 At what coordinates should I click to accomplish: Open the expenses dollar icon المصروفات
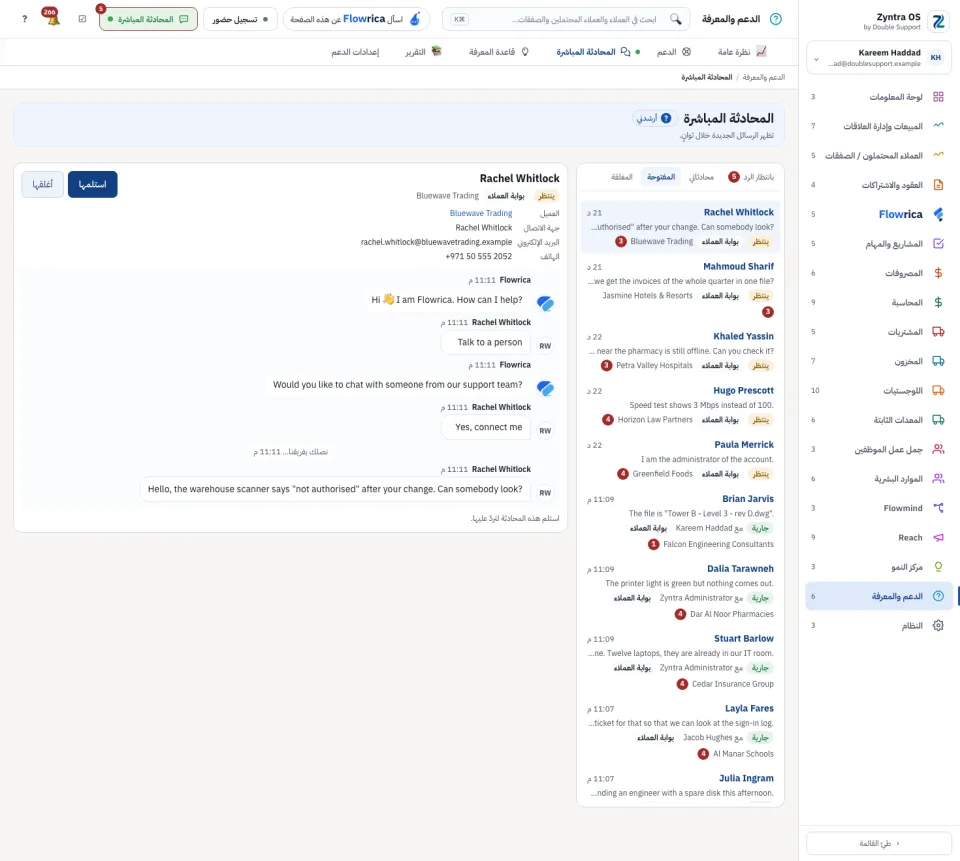(938, 273)
